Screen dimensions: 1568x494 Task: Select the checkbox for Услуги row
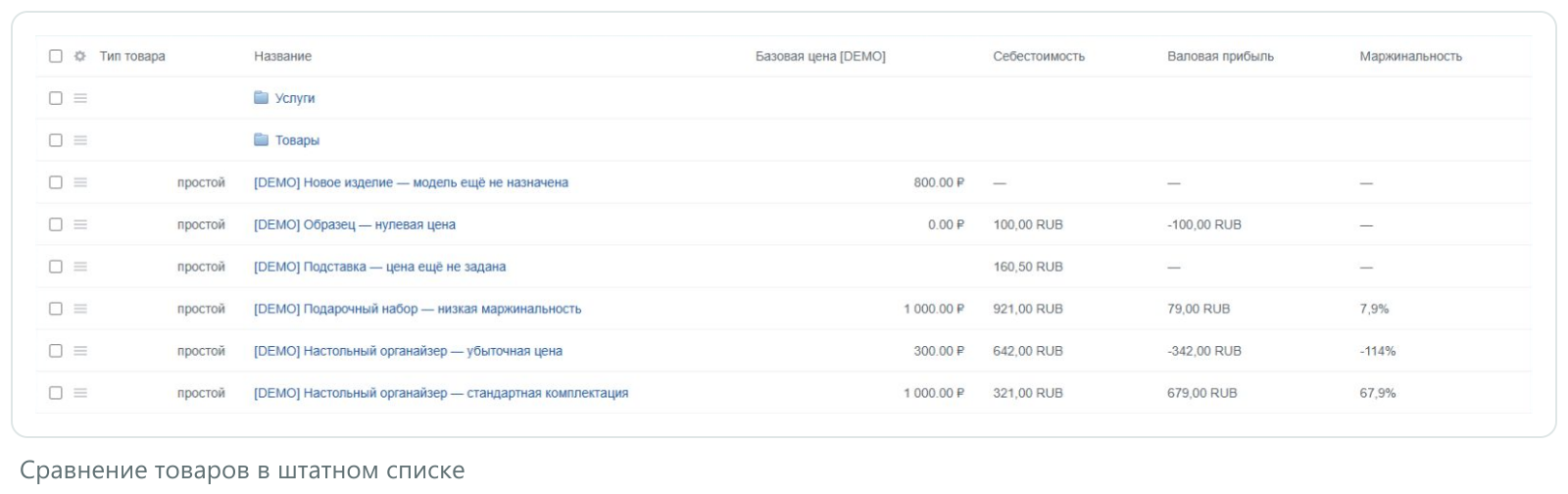pyautogui.click(x=56, y=98)
